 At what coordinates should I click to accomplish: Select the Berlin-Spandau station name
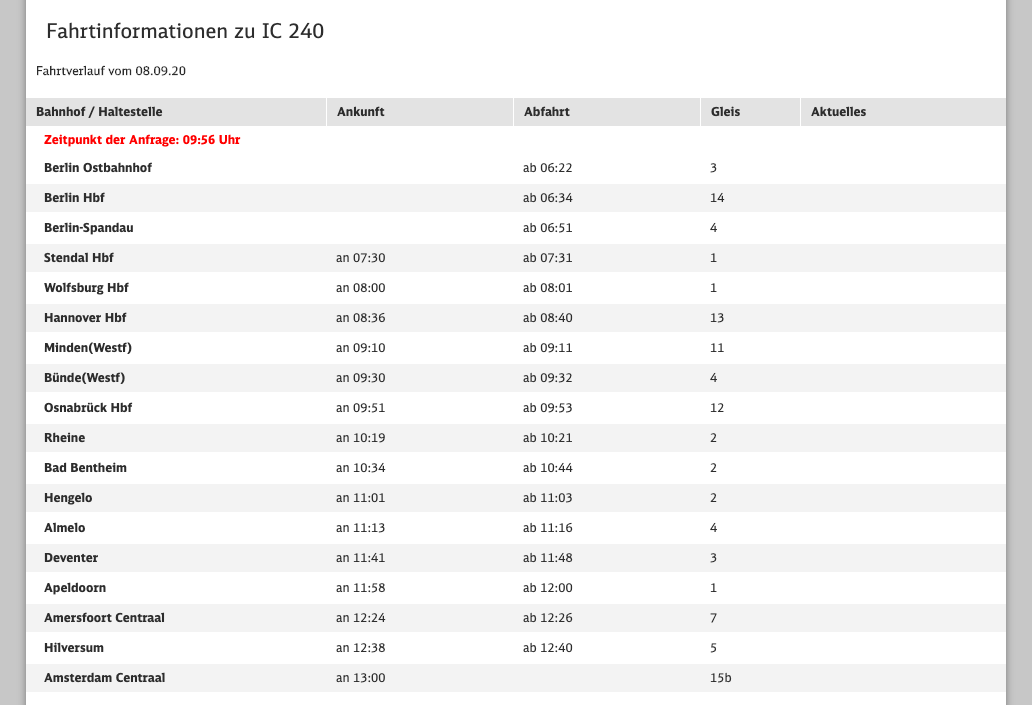click(x=88, y=228)
